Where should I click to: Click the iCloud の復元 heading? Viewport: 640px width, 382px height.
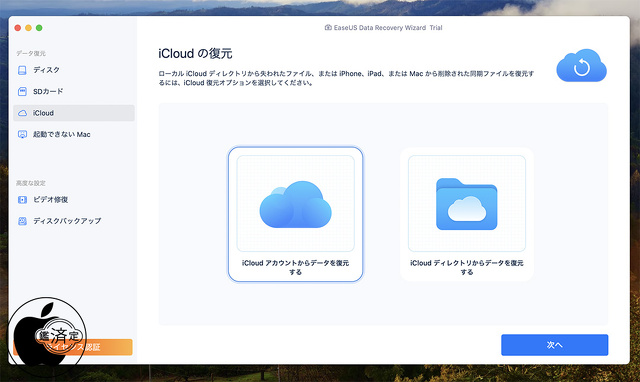(x=195, y=53)
